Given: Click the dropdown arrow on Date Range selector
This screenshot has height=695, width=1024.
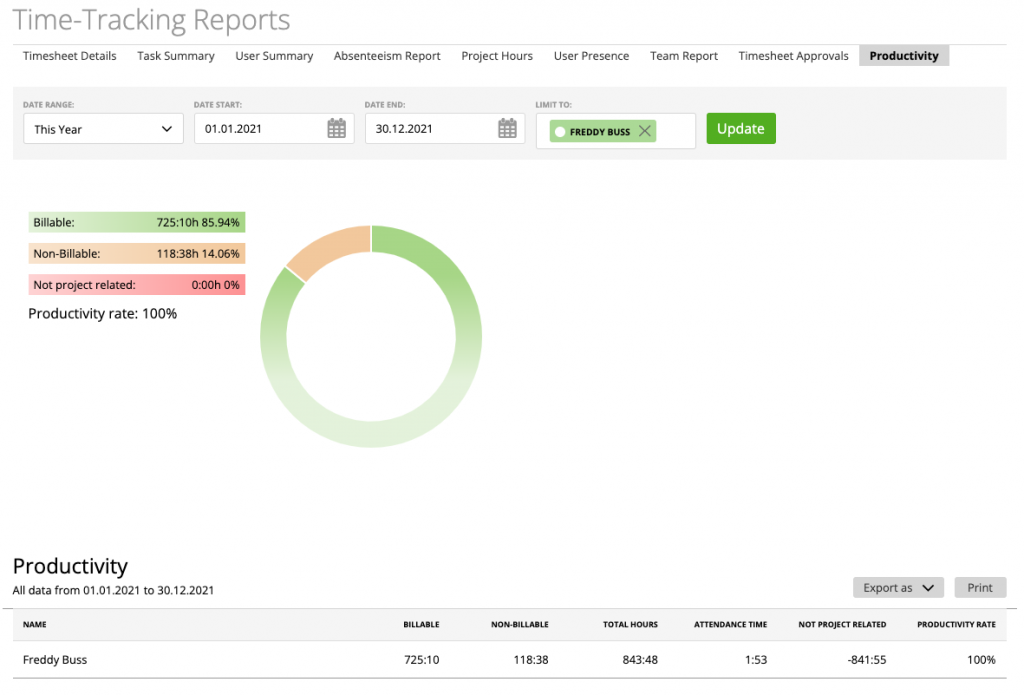Looking at the screenshot, I should tap(167, 128).
